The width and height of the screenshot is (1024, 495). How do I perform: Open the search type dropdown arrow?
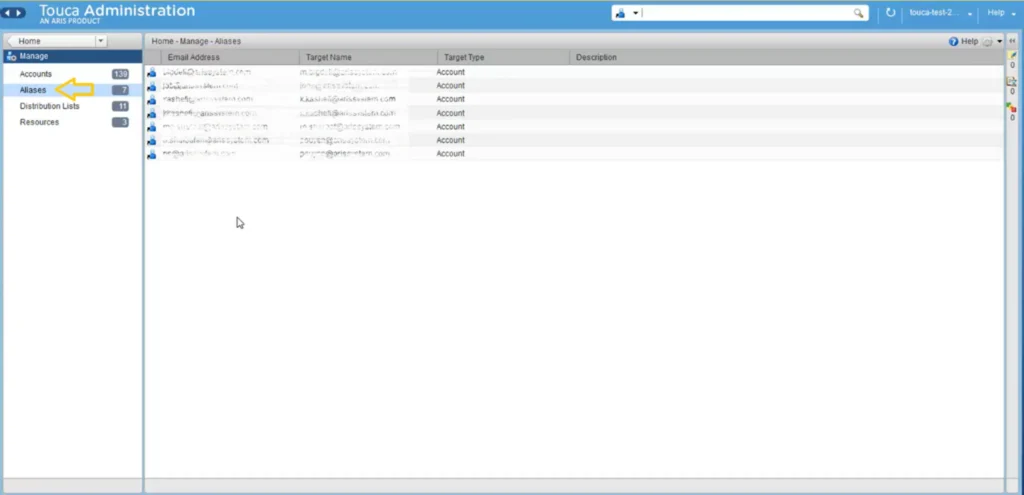(x=635, y=13)
